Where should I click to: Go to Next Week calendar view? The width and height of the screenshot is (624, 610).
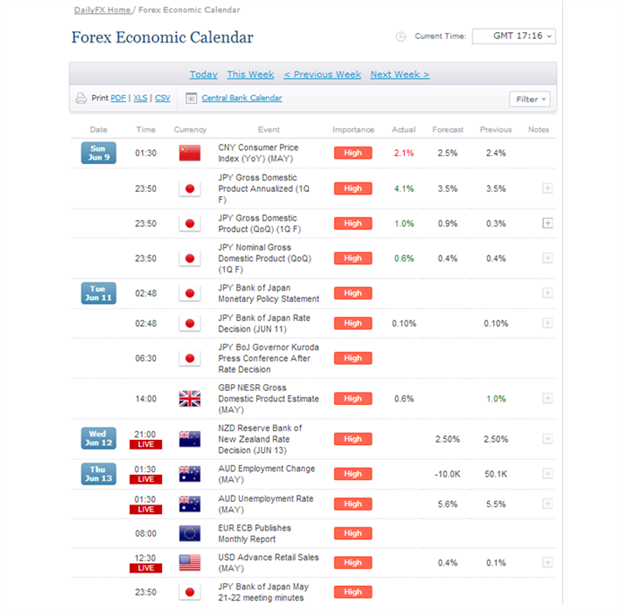[x=400, y=74]
